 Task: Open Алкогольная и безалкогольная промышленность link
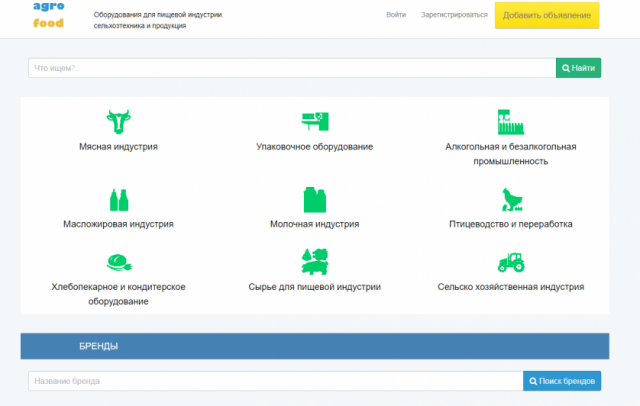pos(511,154)
